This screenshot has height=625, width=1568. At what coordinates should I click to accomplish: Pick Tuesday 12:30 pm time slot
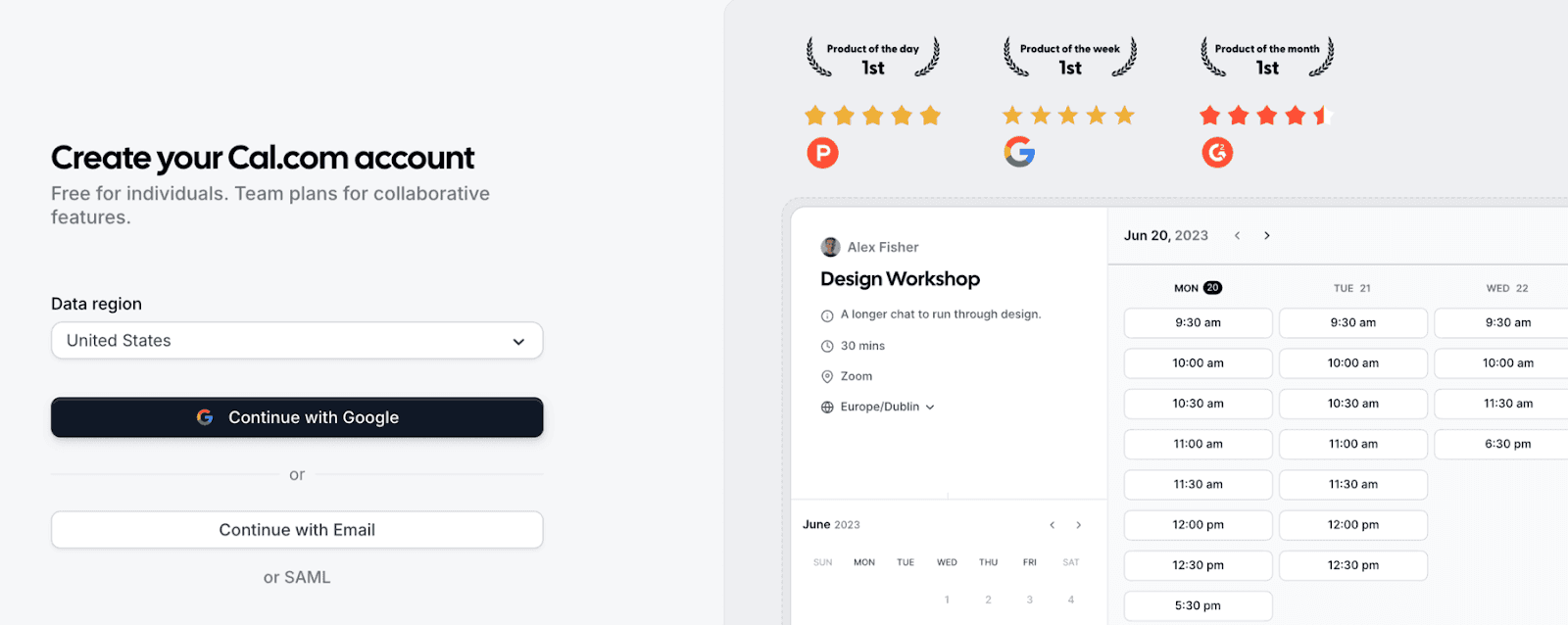click(x=1353, y=565)
